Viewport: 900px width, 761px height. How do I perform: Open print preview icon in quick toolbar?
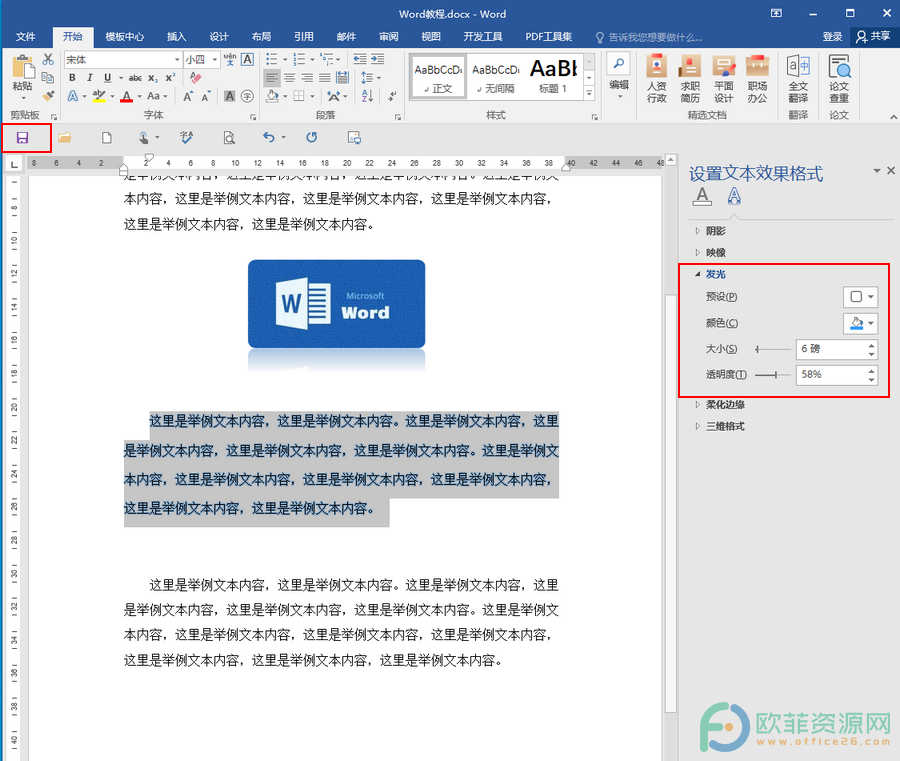tap(228, 138)
